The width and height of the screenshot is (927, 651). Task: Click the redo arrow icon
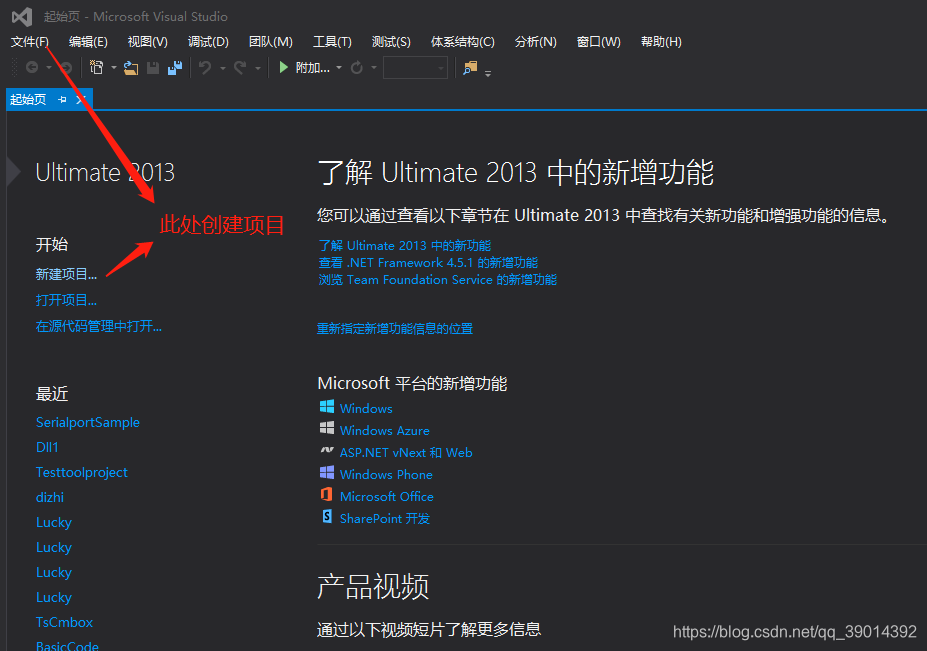[240, 68]
